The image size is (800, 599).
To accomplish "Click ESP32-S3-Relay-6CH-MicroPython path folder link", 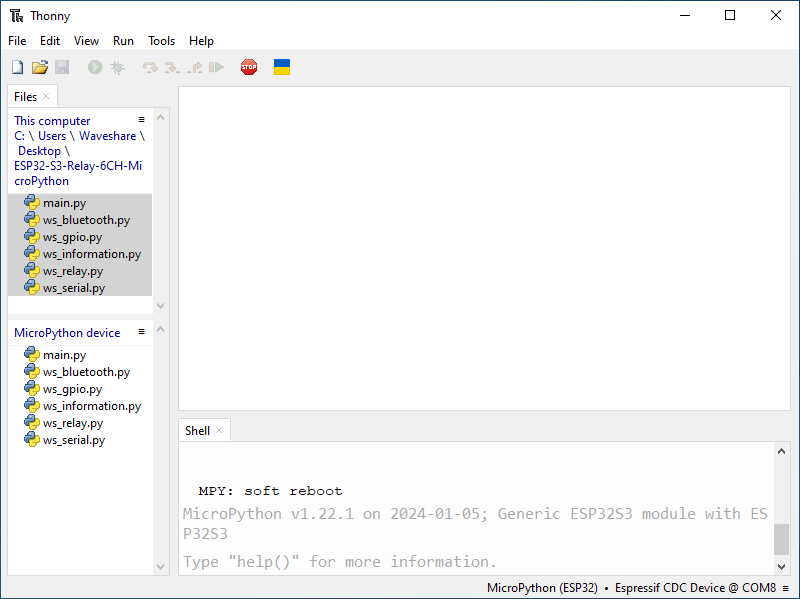I will tap(78, 173).
